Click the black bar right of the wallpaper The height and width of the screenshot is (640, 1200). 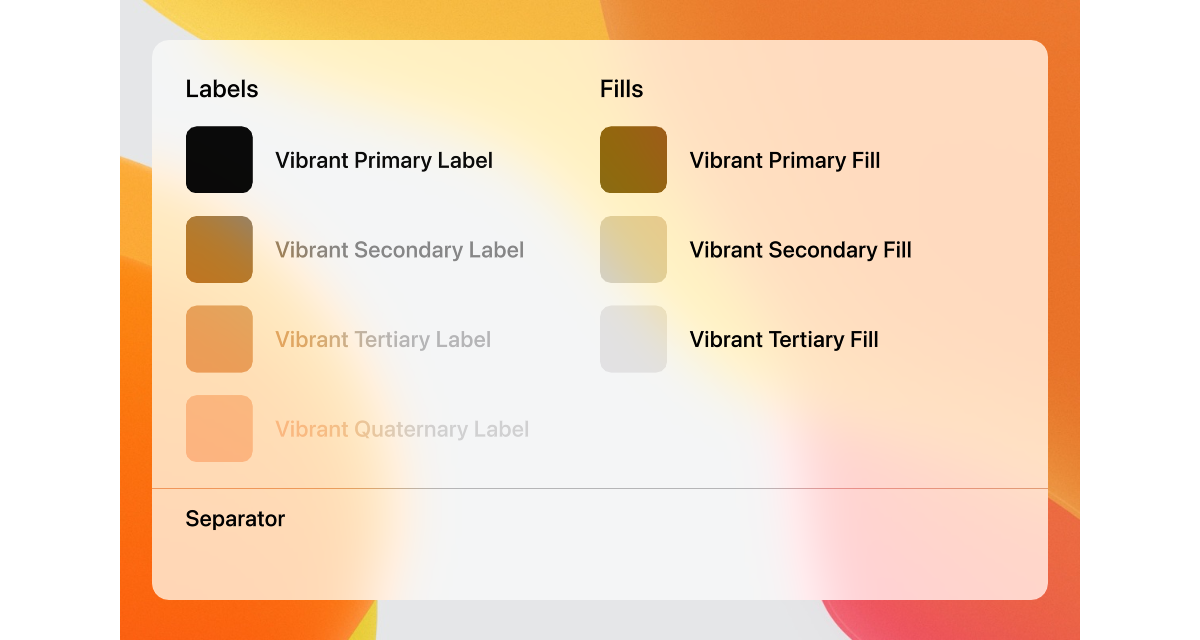(1140, 320)
